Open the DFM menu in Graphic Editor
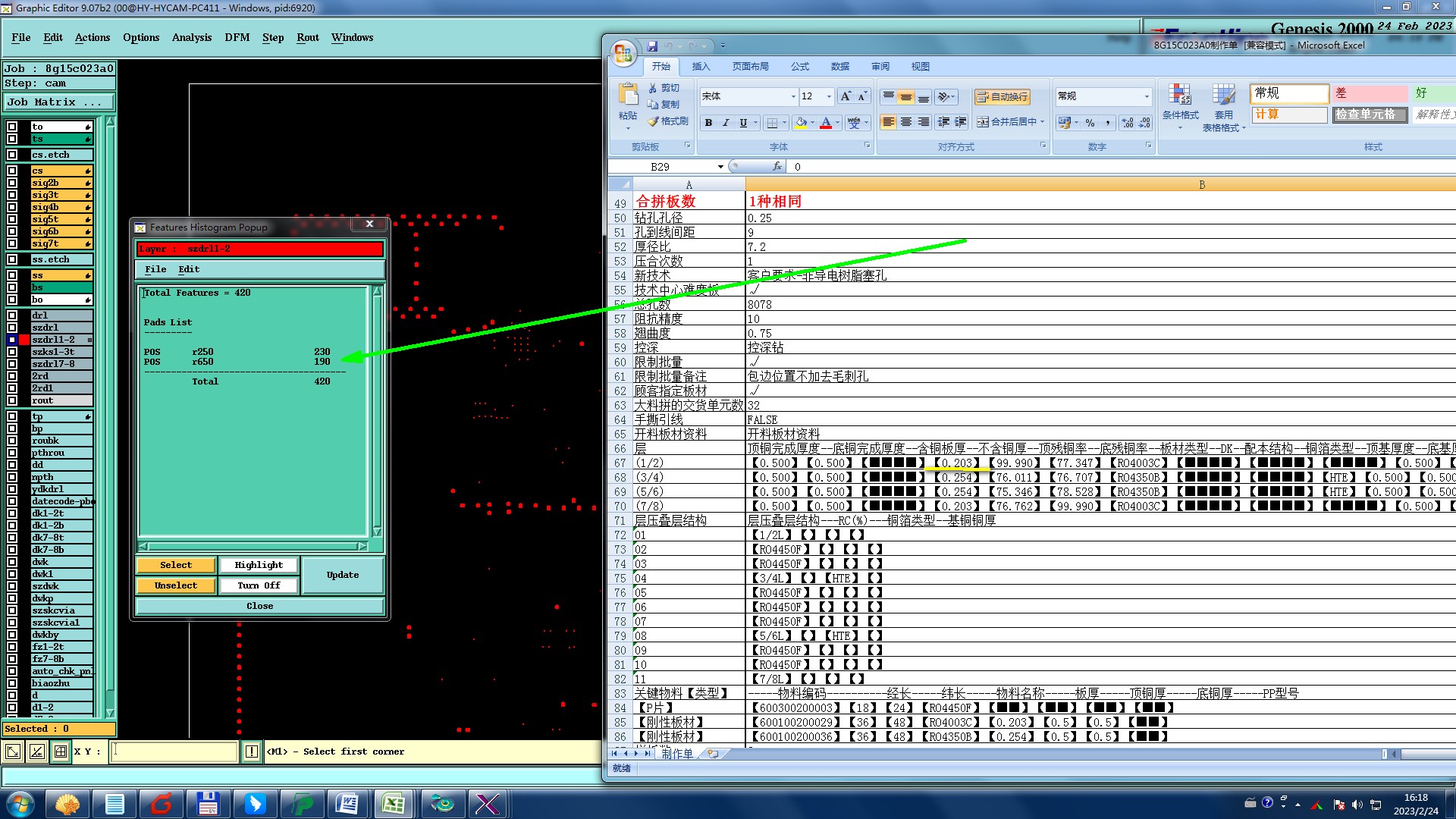1456x819 pixels. [237, 37]
